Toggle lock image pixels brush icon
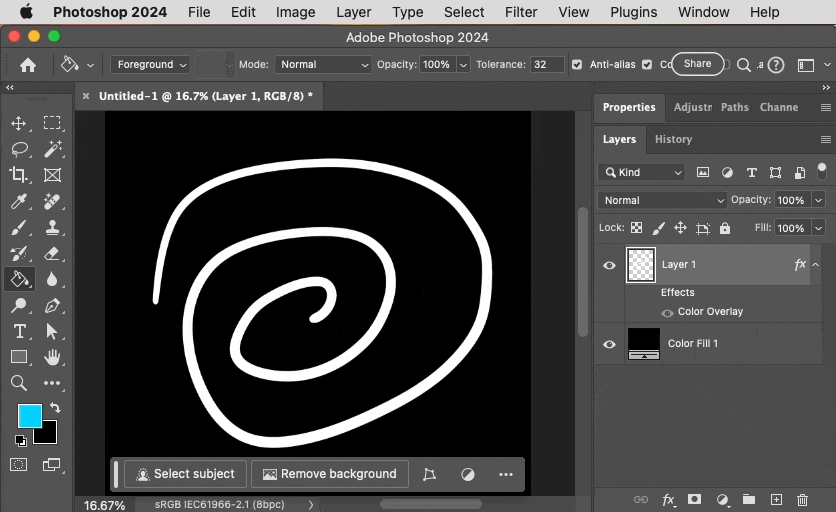836x512 pixels. [658, 228]
